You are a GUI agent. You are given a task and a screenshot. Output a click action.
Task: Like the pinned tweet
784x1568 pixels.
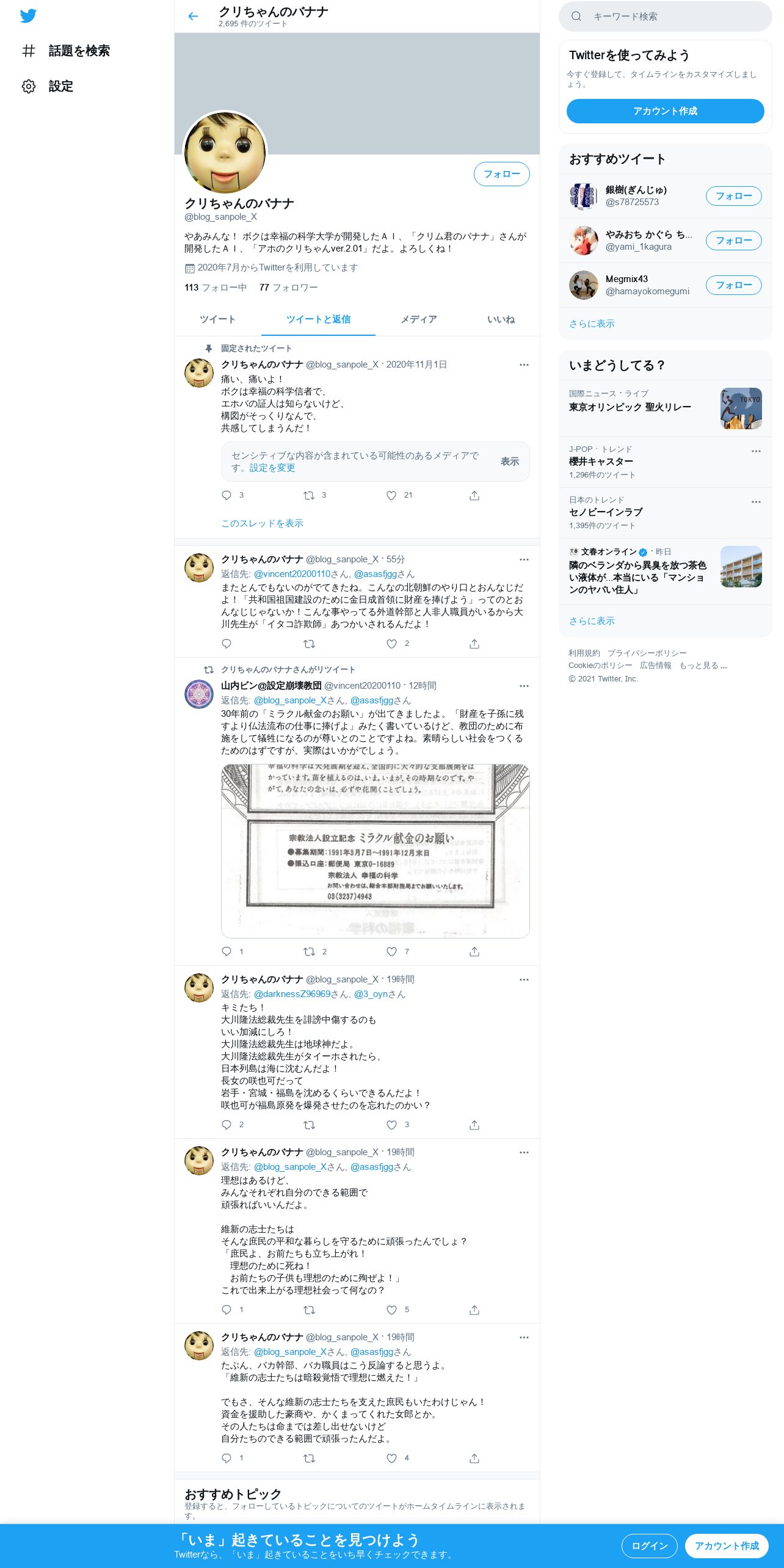tap(391, 495)
